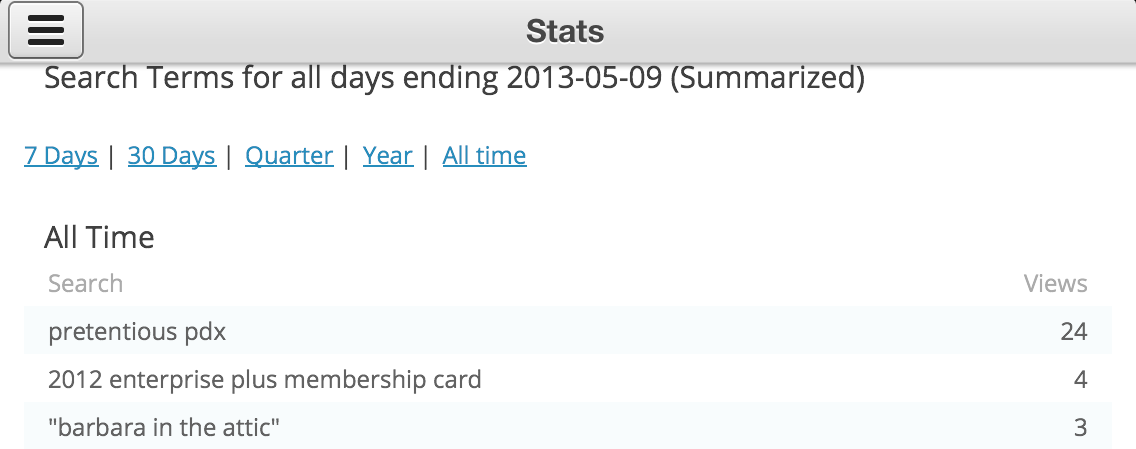Click the 24 views count
Viewport: 1136px width, 449px height.
coord(1073,332)
